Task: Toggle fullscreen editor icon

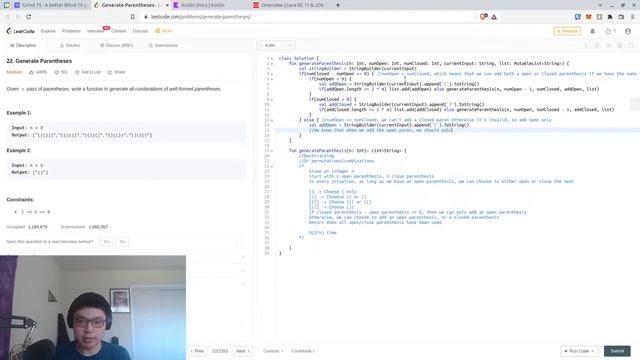Action: coord(631,45)
